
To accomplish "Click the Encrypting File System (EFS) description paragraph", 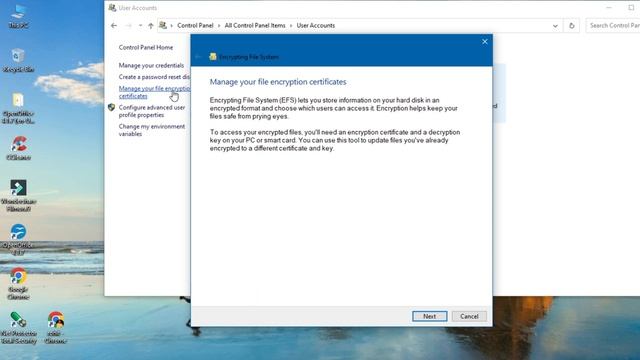I will (334, 108).
